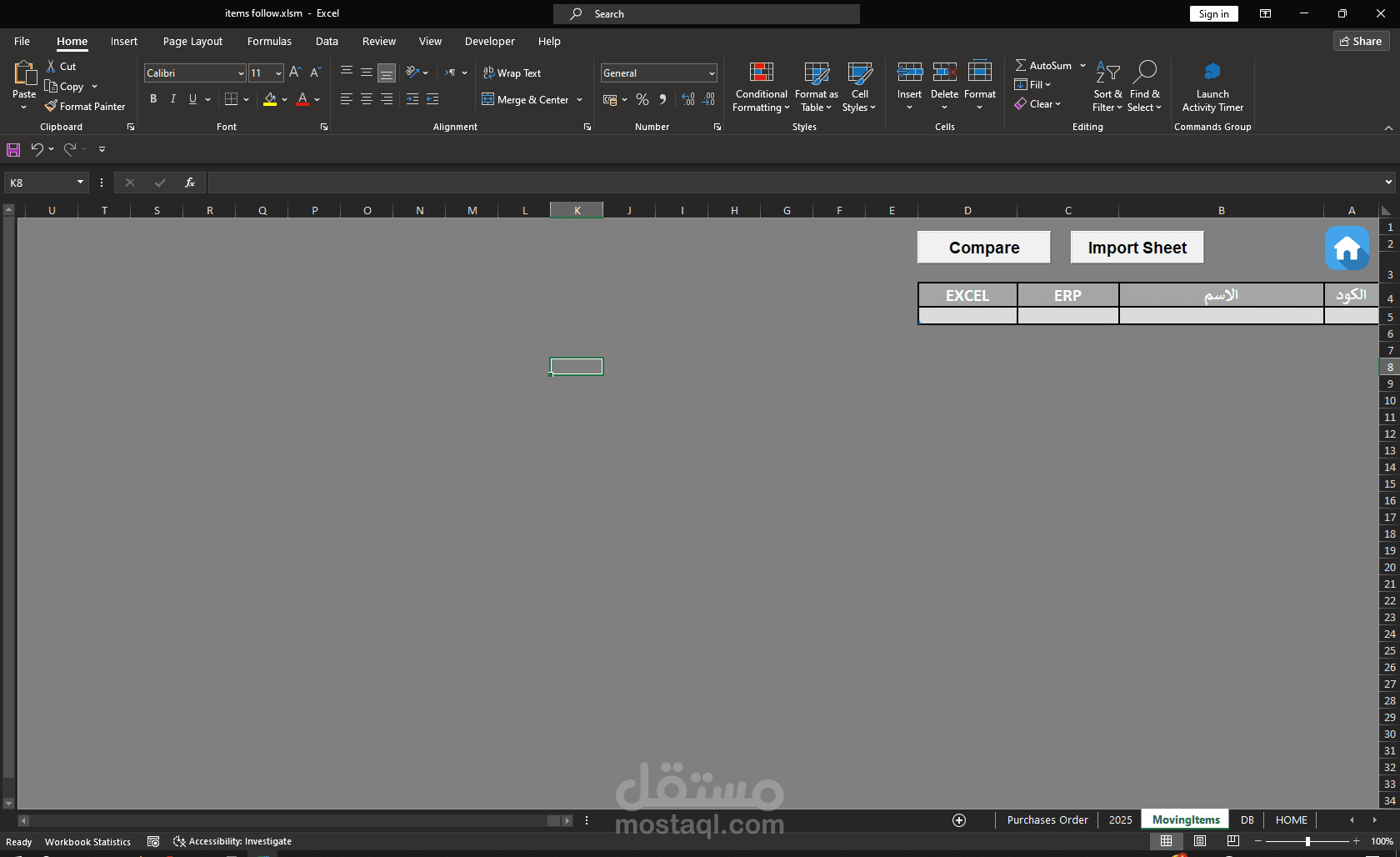Expand the Calibri font name dropdown
Viewport: 1400px width, 857px height.
point(241,73)
